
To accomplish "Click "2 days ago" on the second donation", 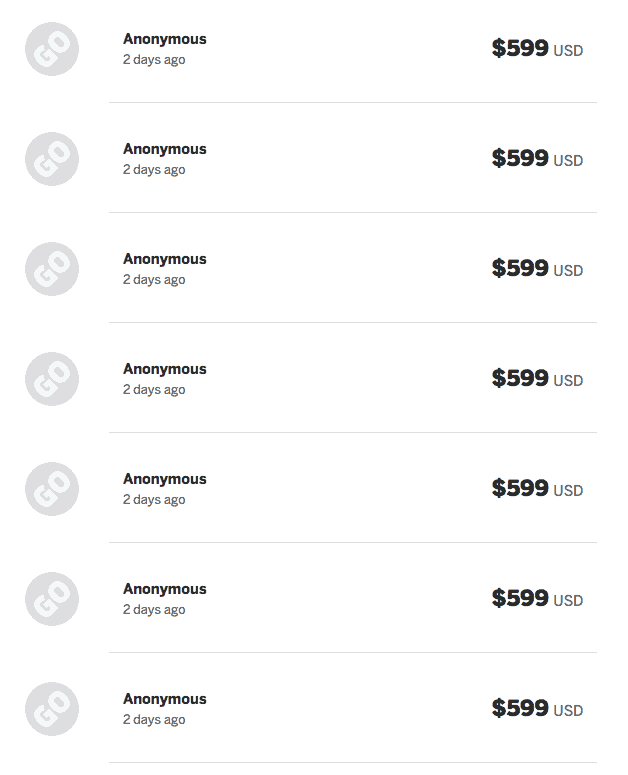I will pyautogui.click(x=154, y=170).
